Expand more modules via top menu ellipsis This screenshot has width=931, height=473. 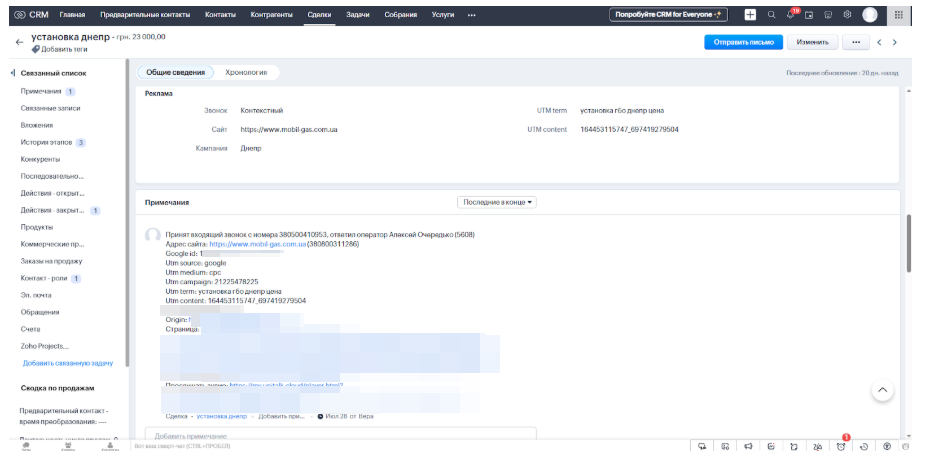tap(472, 15)
